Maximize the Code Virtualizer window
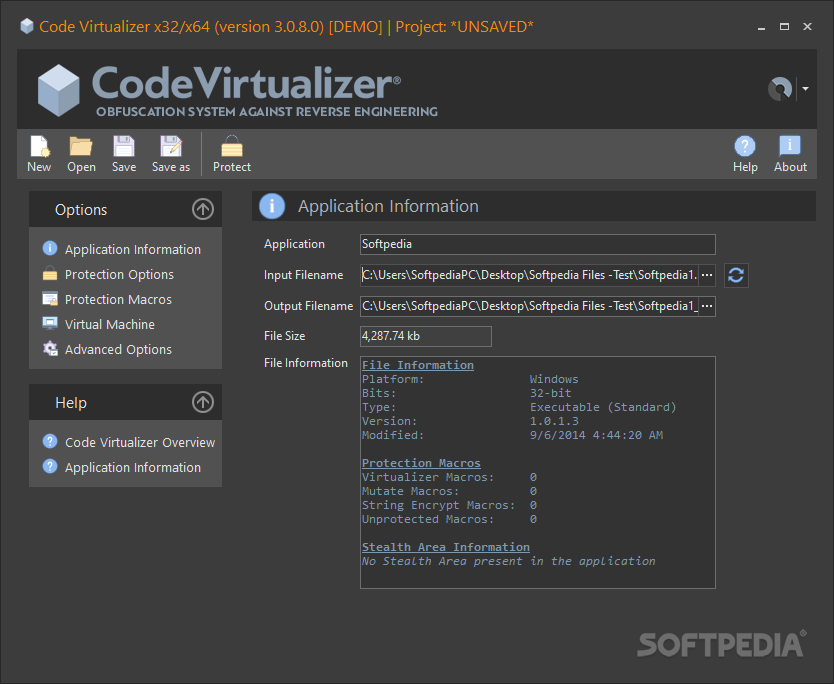 point(785,27)
